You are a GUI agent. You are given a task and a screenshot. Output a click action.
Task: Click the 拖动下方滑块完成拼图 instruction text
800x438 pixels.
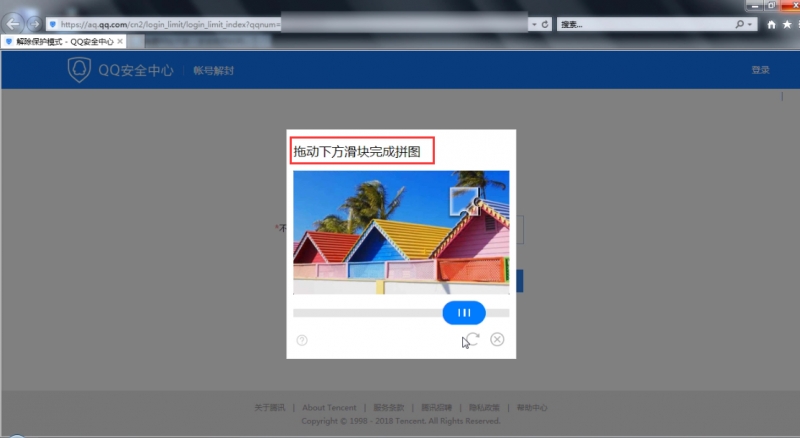tap(357, 152)
